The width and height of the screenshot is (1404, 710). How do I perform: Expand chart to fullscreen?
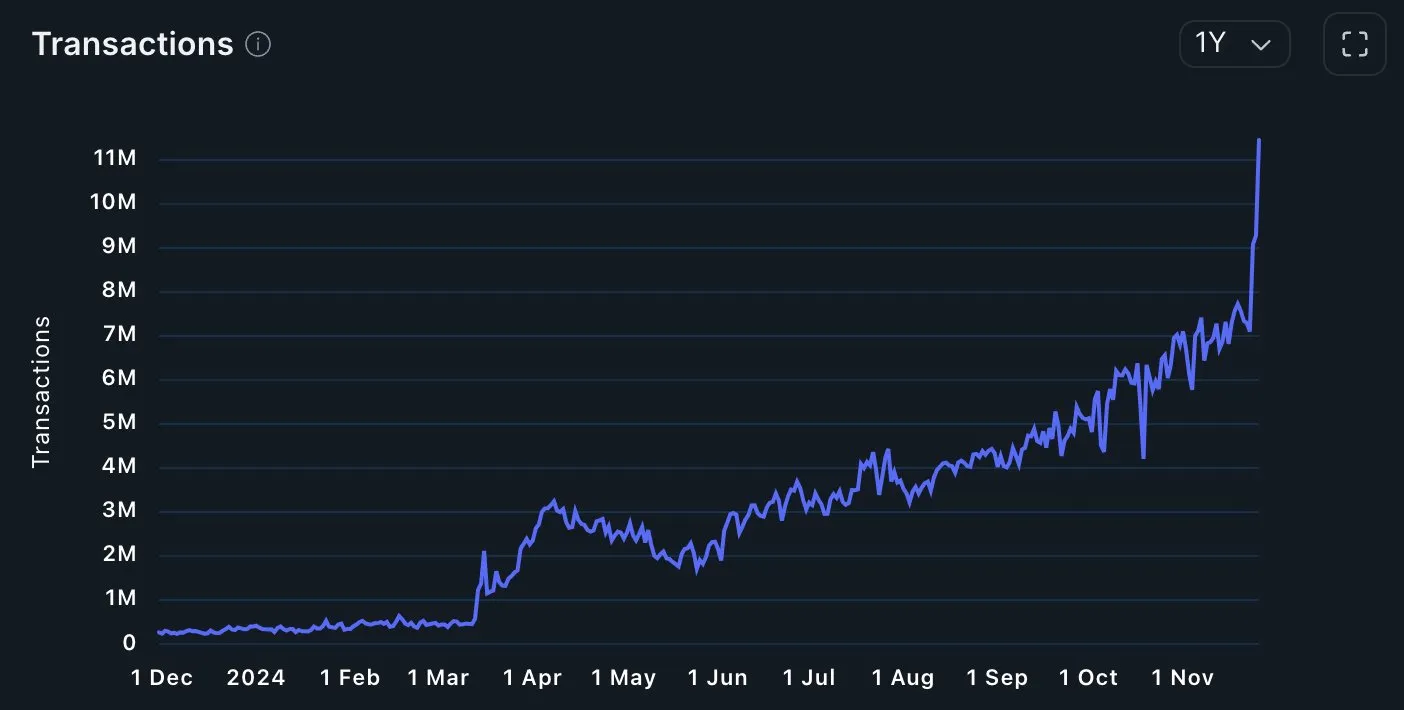[1354, 44]
